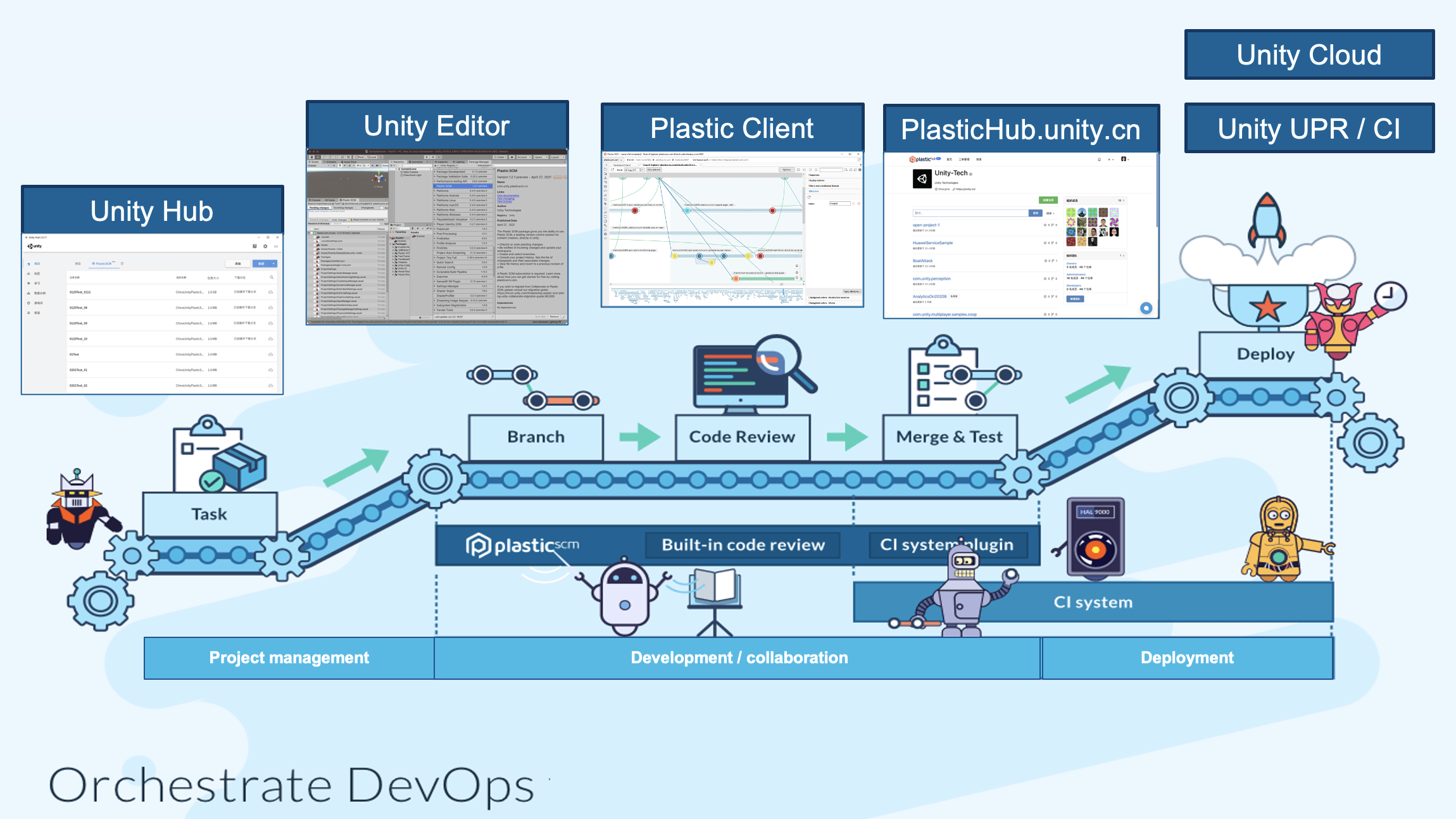Click notification bell in PlasticHub header
The width and height of the screenshot is (1456, 819).
pos(1099,159)
